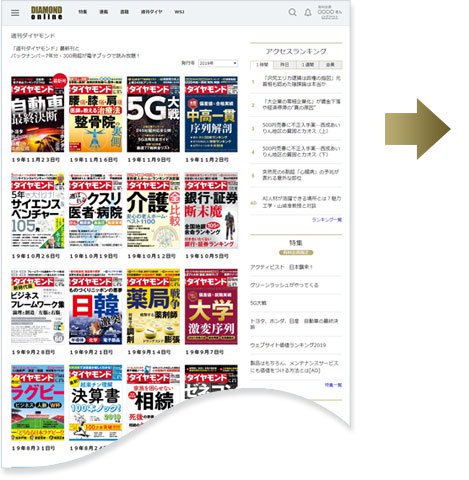
Task: Open feature グリーンラッシュがやってくる
Action: [x=284, y=285]
